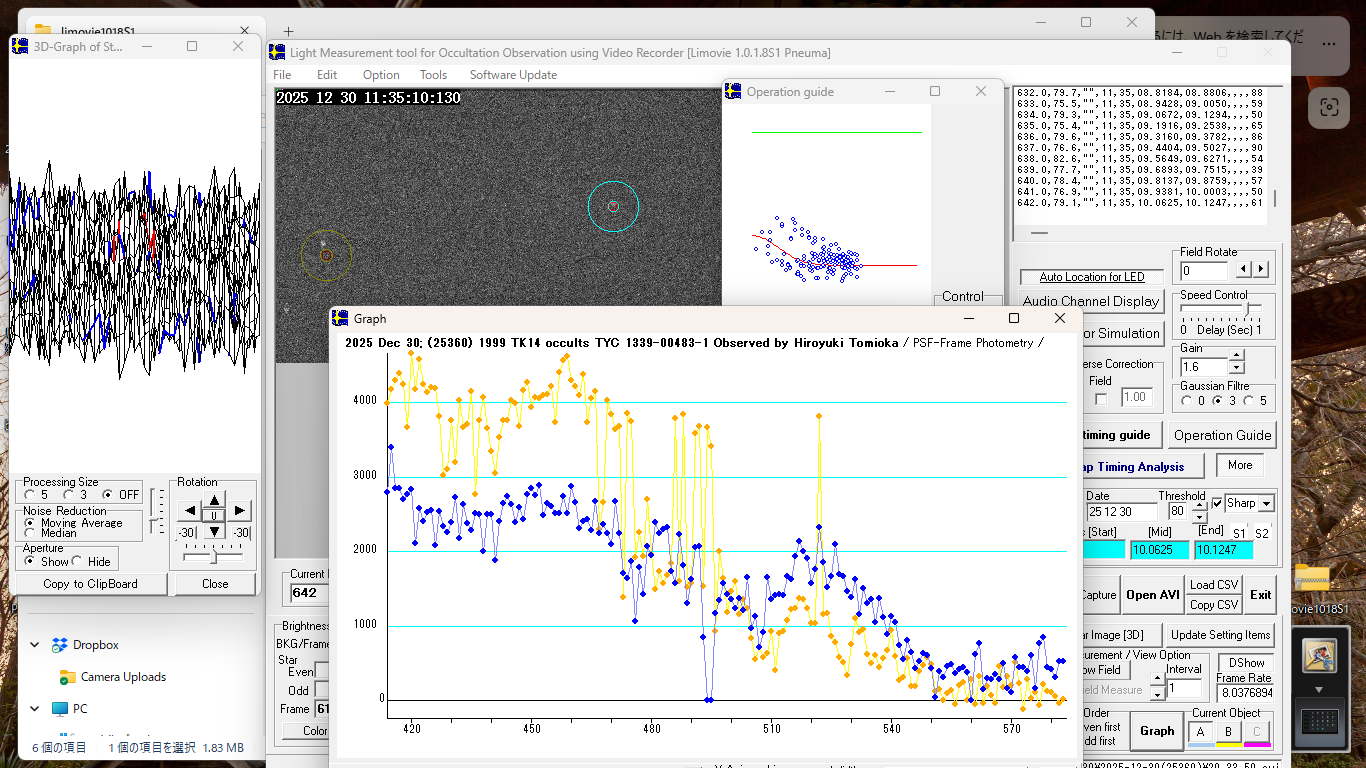Click Field Rotate right arrow button
Screen dimensions: 1366x768
point(1261,270)
